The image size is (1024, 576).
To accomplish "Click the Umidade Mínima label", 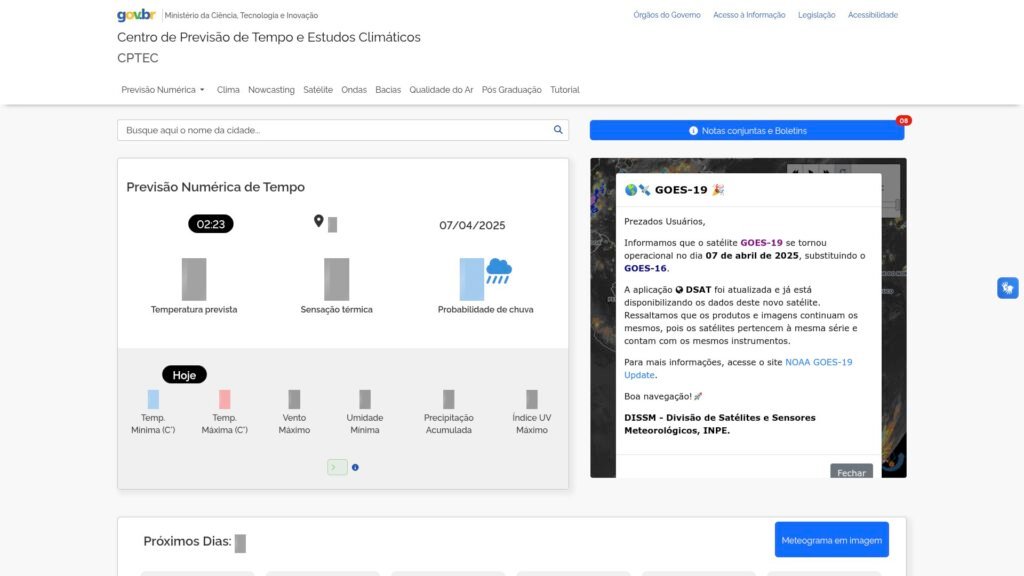I will (x=364, y=424).
